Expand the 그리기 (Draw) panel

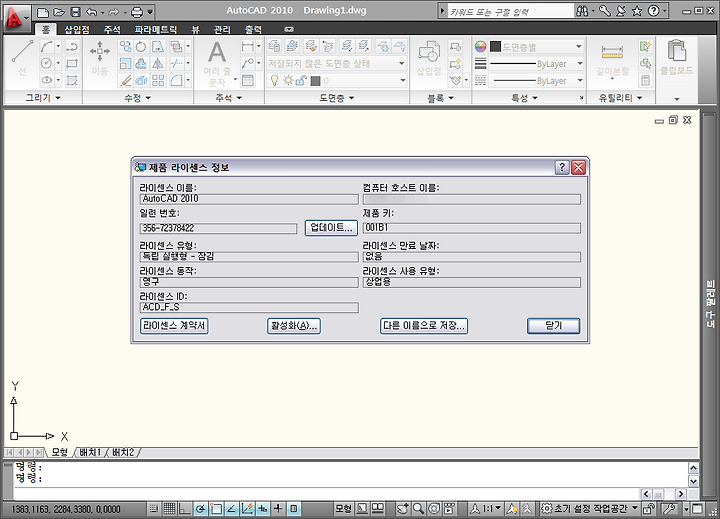tap(43, 98)
